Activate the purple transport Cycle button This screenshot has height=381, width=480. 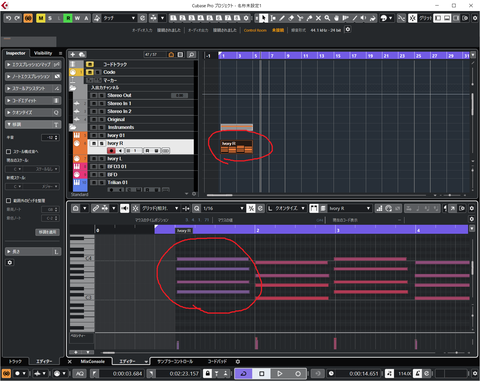pyautogui.click(x=243, y=373)
